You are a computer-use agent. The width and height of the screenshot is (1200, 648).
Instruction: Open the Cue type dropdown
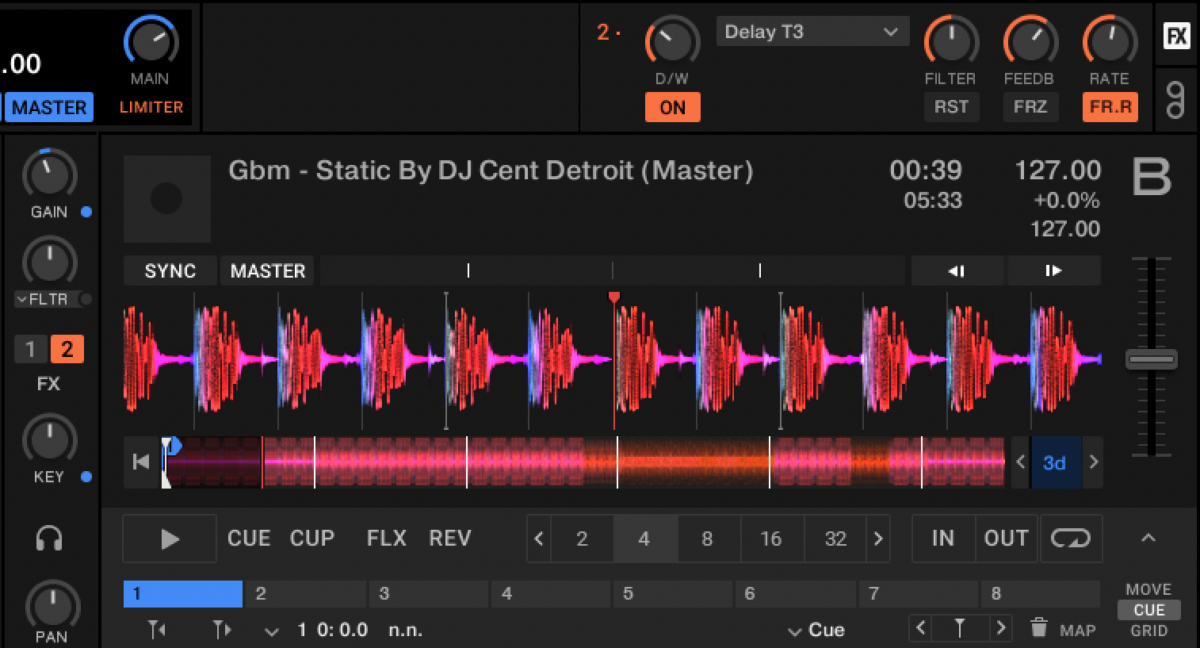[816, 630]
